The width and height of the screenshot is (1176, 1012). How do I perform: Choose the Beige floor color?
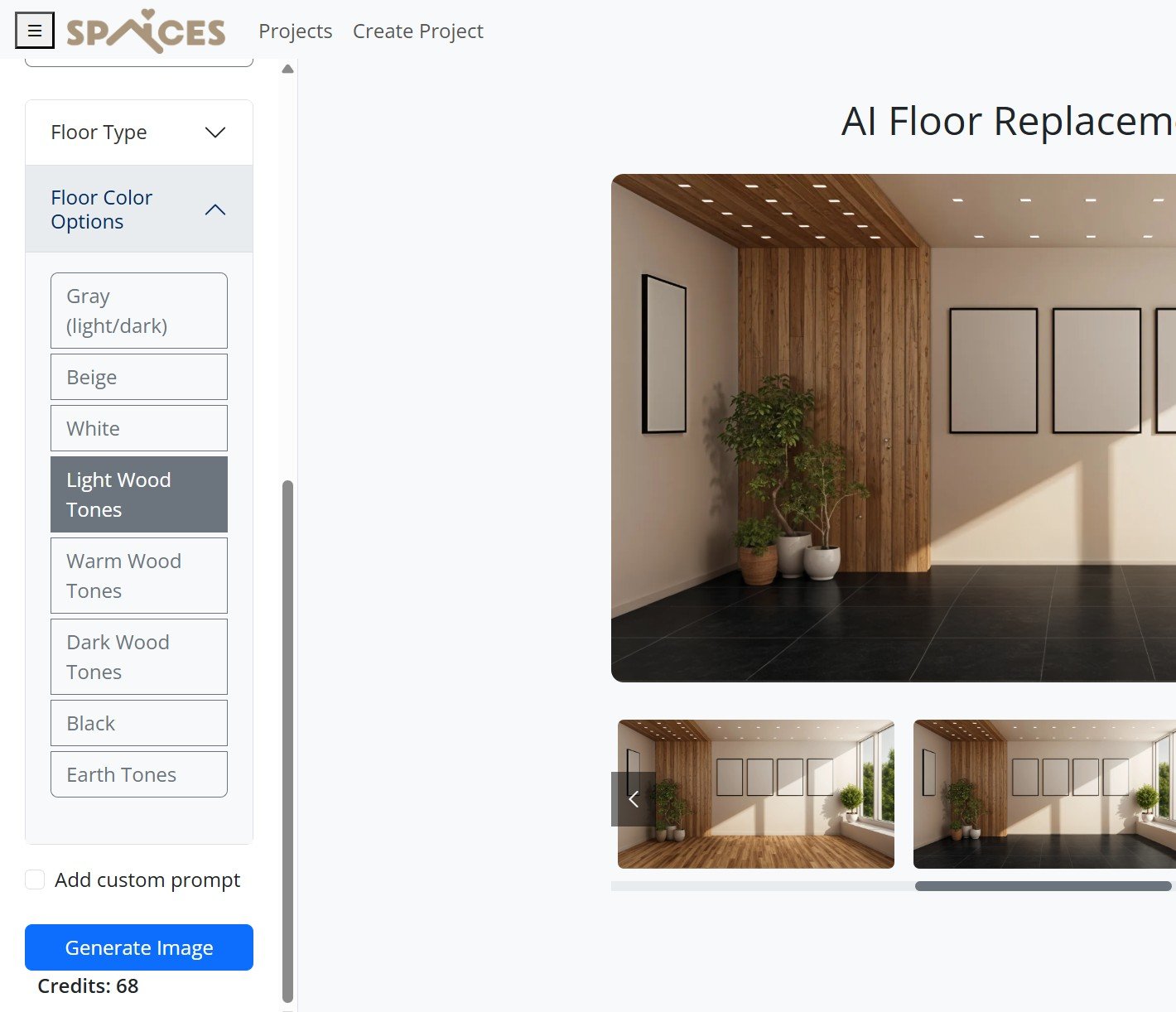[139, 377]
